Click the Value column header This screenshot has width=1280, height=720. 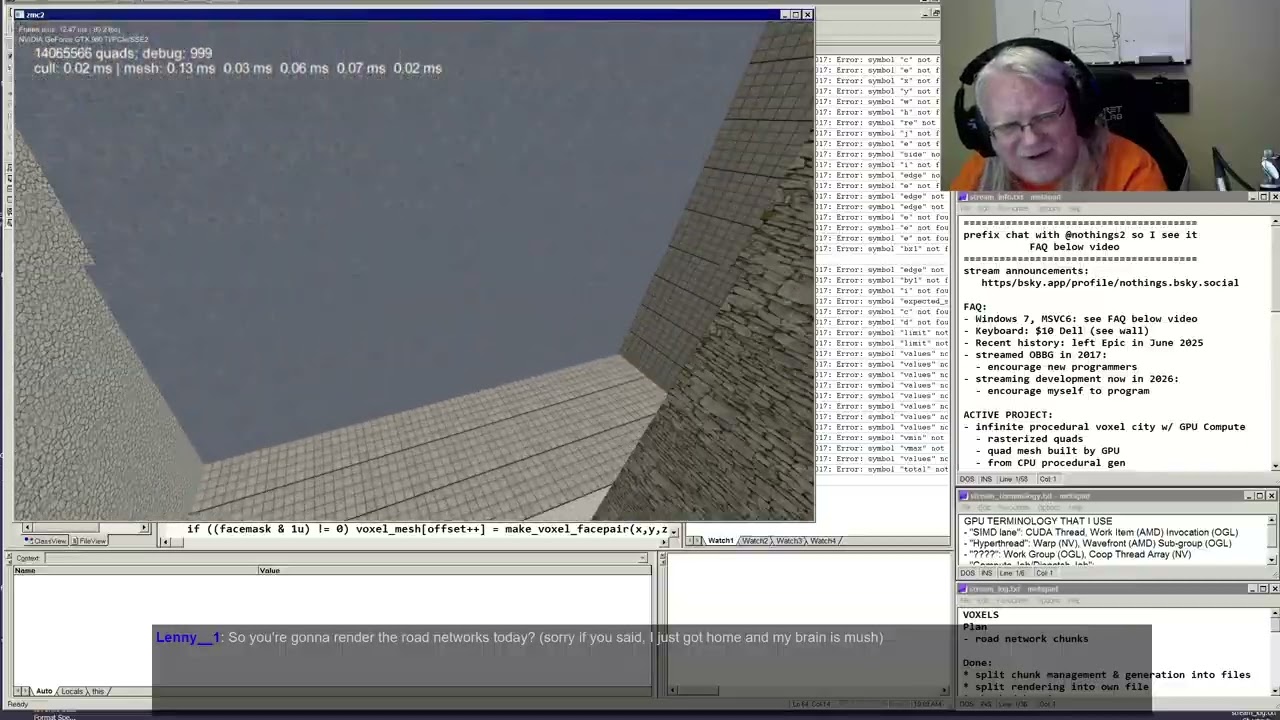click(x=454, y=570)
